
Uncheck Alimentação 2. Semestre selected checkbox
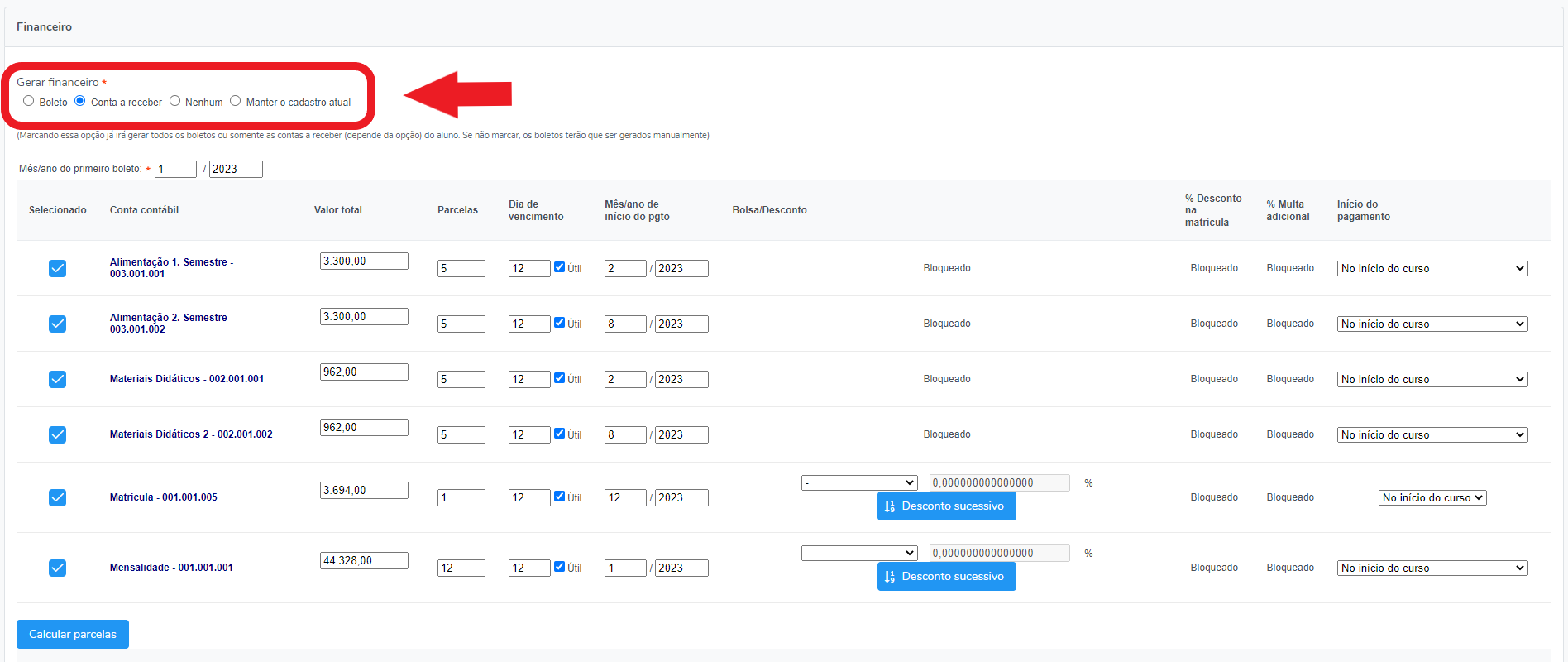pos(57,324)
